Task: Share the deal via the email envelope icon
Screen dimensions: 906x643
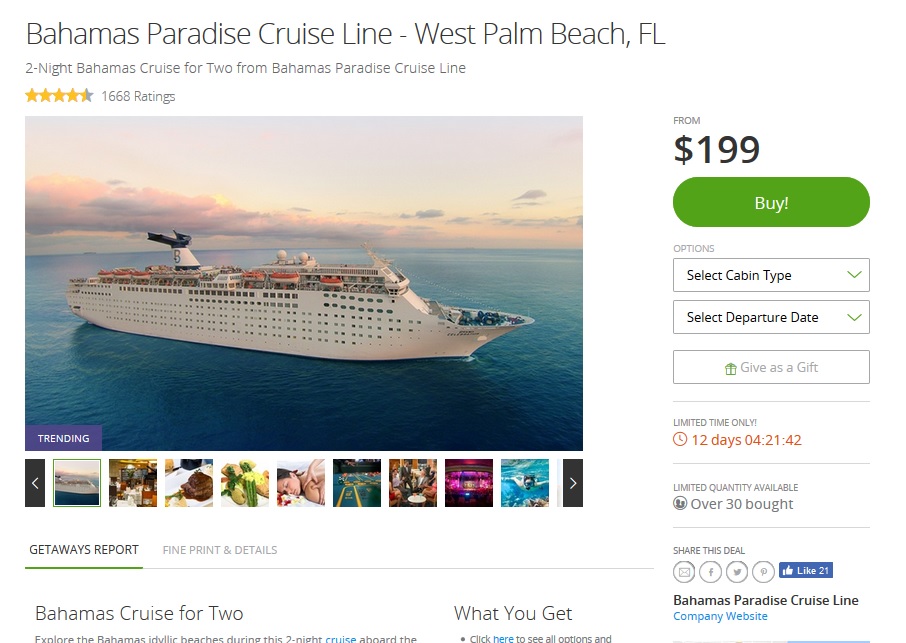Action: coord(684,571)
